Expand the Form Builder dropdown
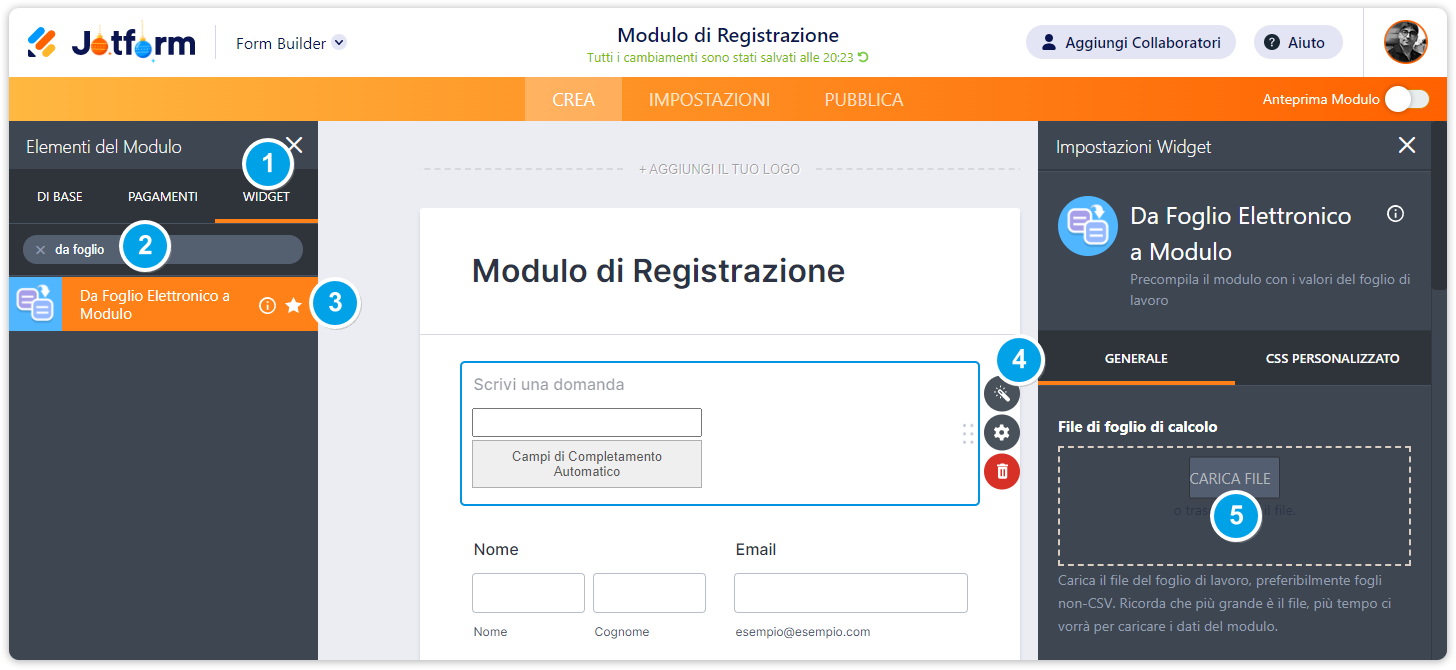 (338, 43)
